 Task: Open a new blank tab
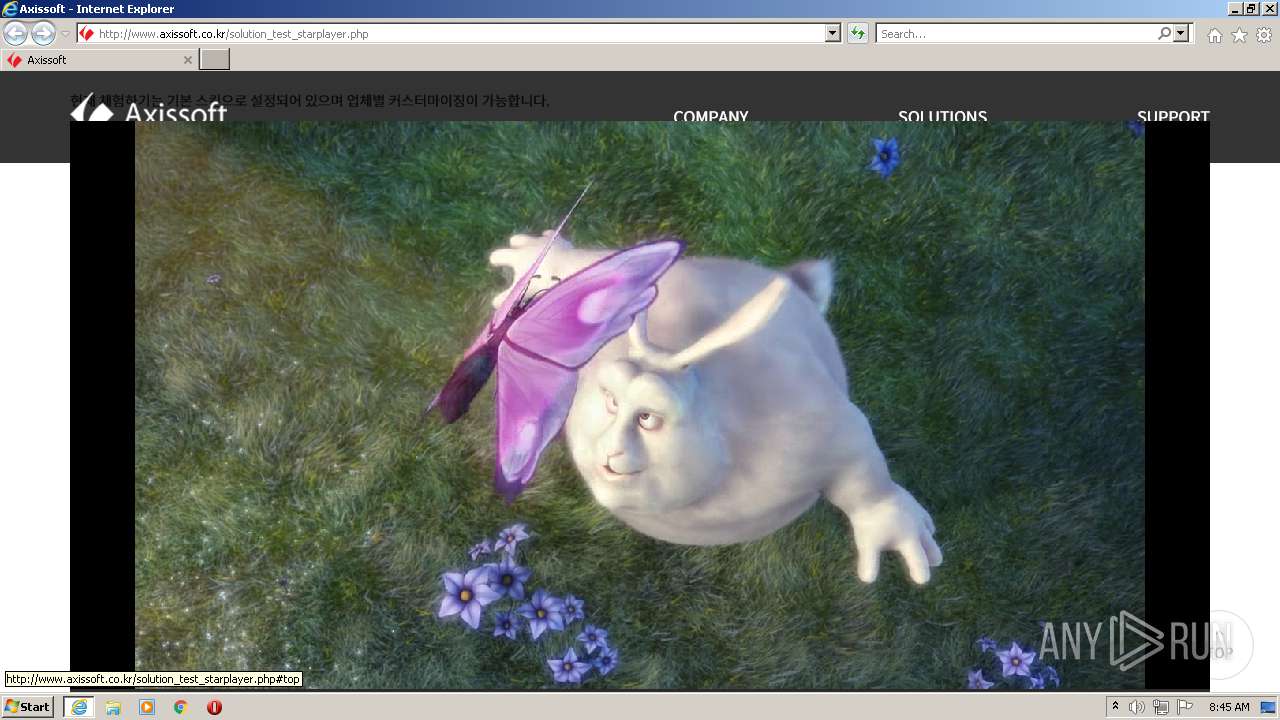tap(215, 60)
